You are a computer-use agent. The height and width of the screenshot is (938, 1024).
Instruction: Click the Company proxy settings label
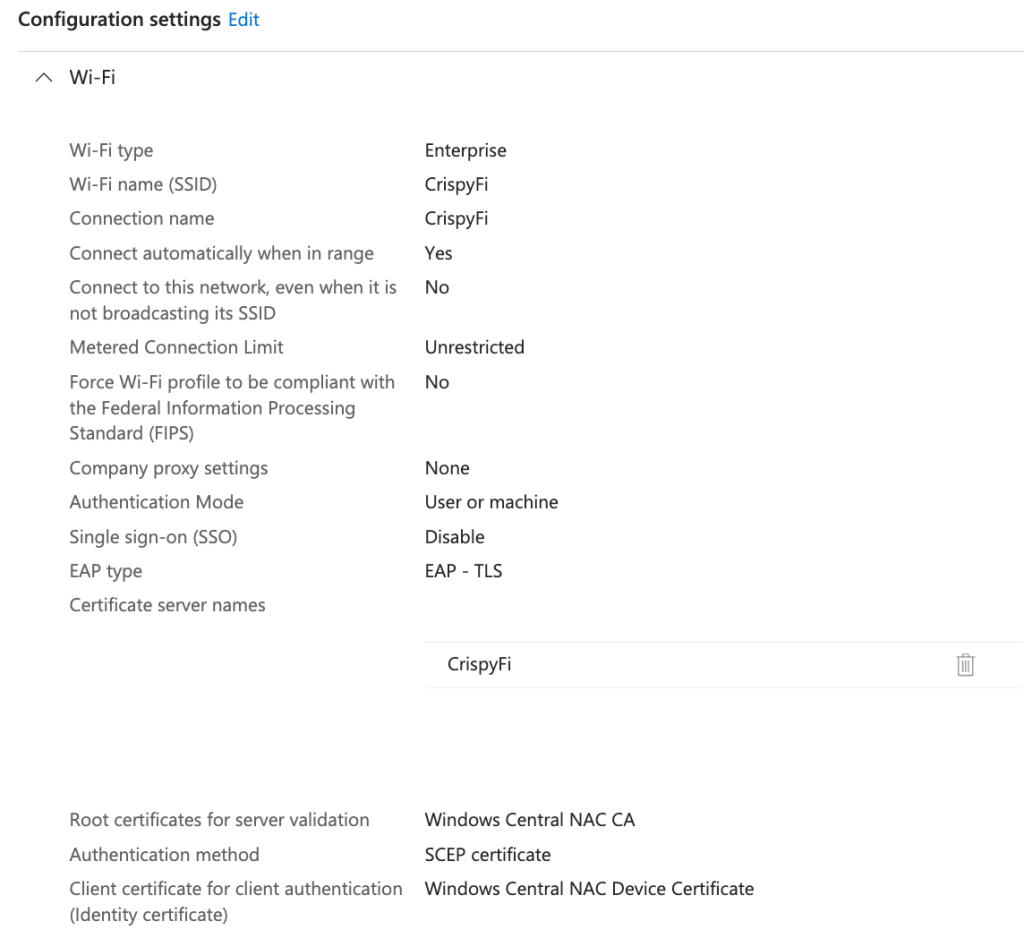(x=168, y=469)
